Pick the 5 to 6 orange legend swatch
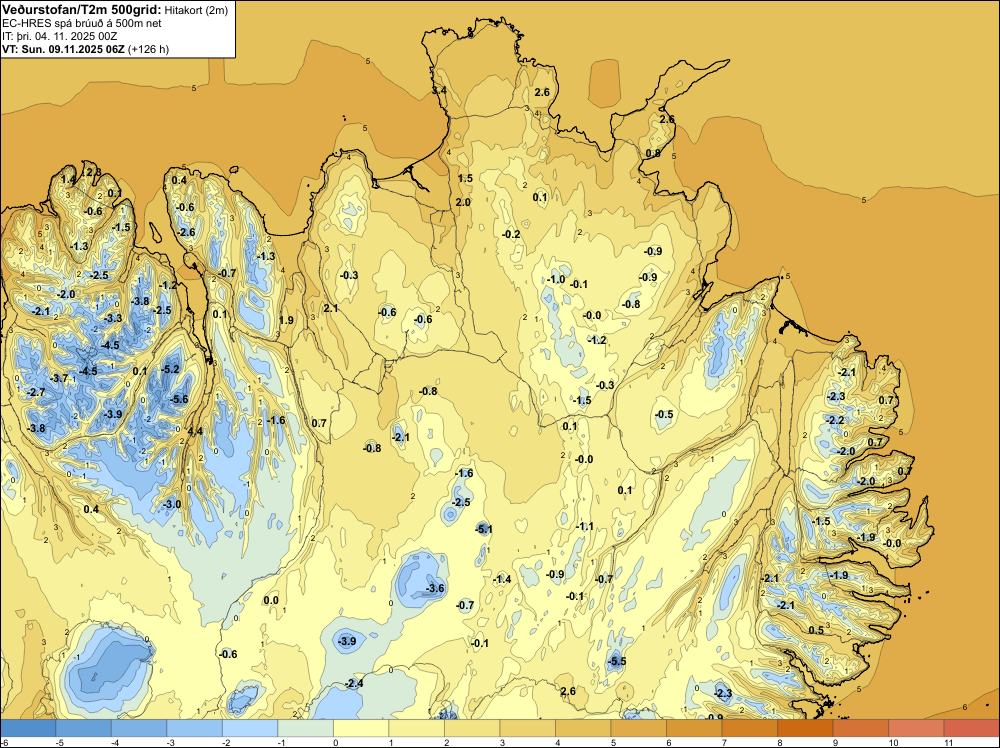 [638, 728]
